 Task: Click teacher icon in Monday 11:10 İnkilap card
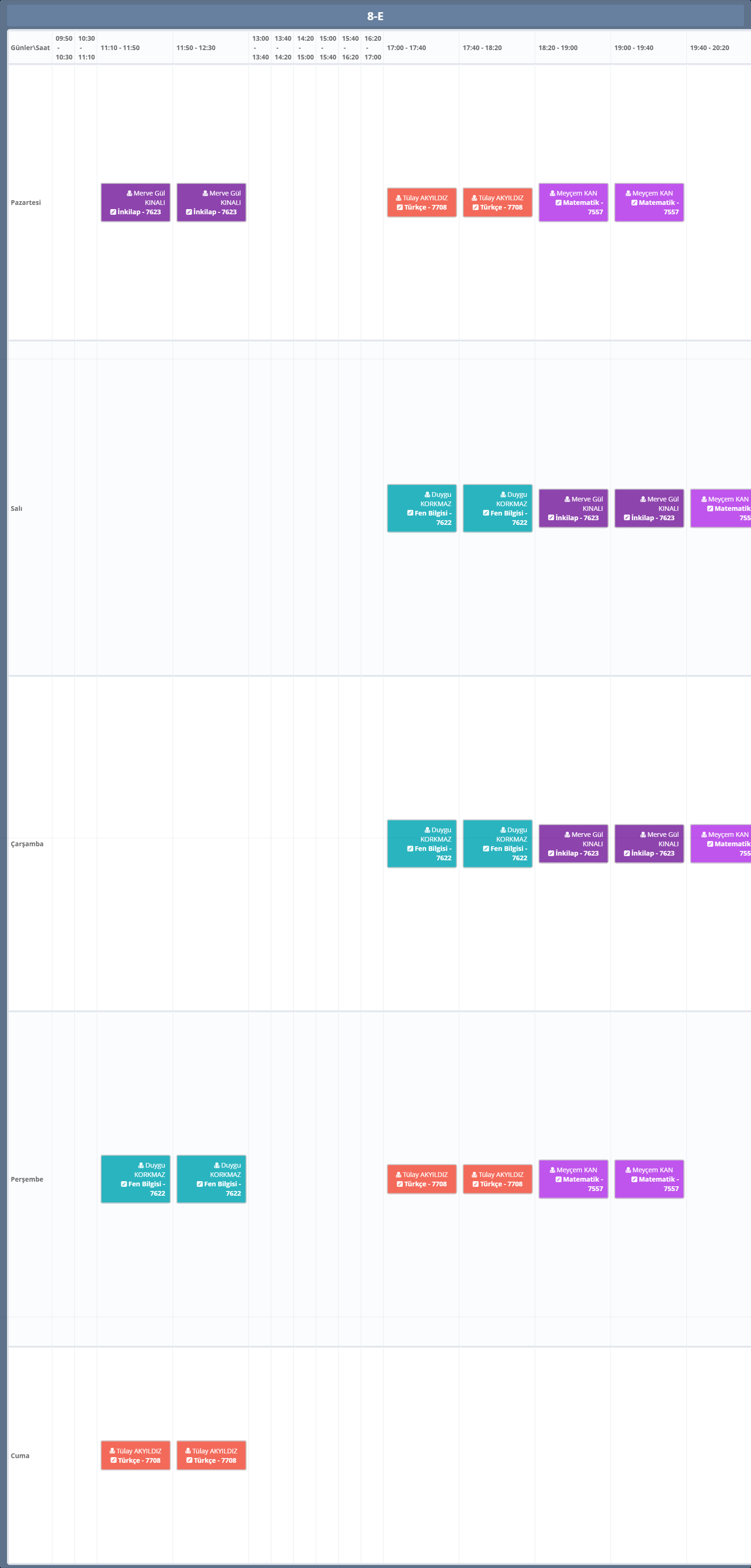(x=129, y=194)
